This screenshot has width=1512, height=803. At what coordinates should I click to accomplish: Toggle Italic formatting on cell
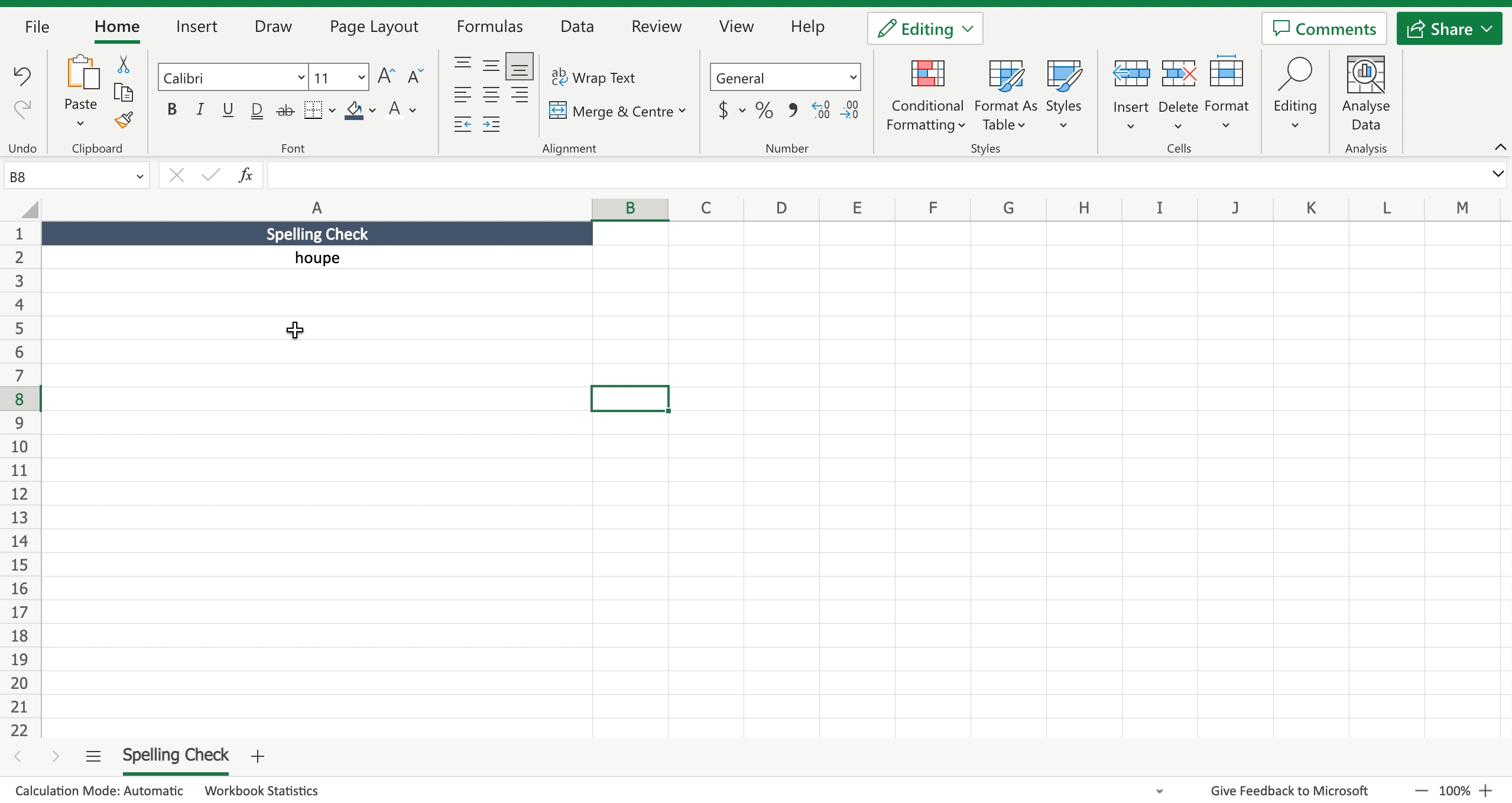pyautogui.click(x=199, y=109)
